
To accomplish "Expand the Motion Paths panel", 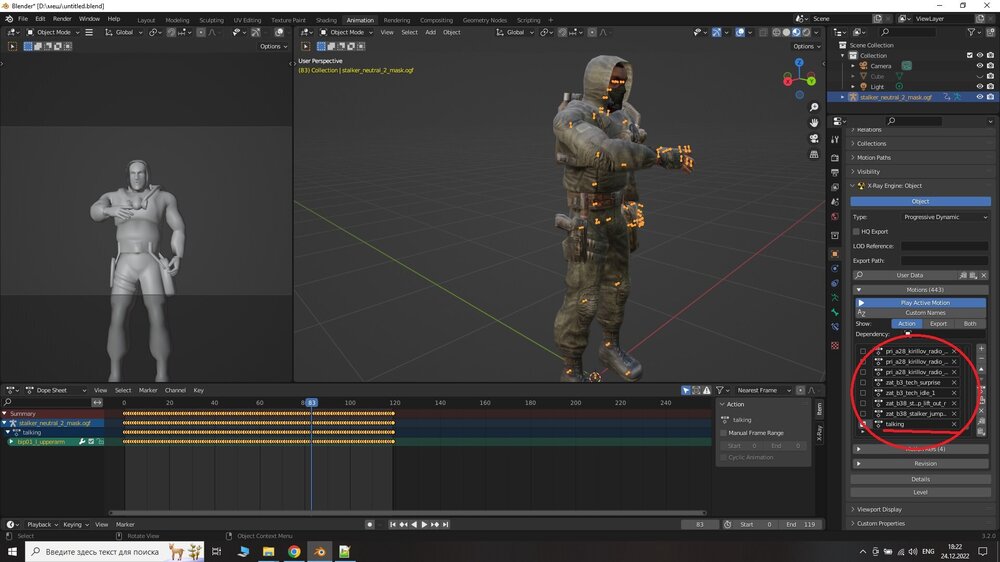I will click(x=873, y=157).
